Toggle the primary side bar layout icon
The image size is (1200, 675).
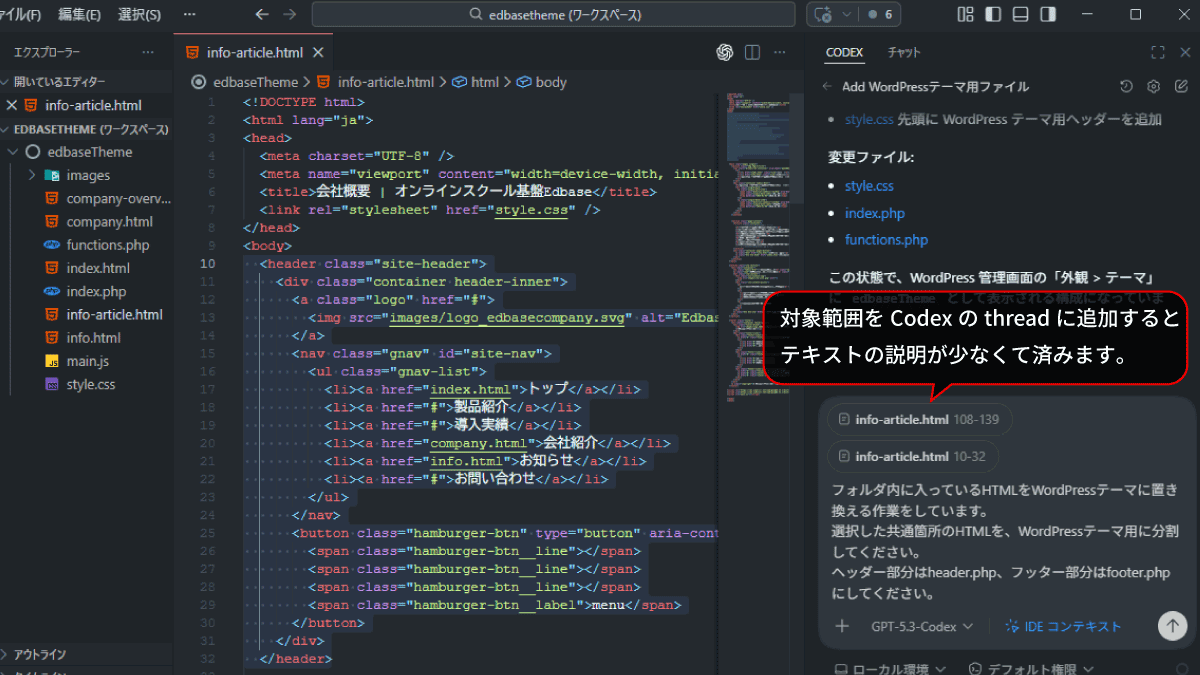(x=992, y=15)
